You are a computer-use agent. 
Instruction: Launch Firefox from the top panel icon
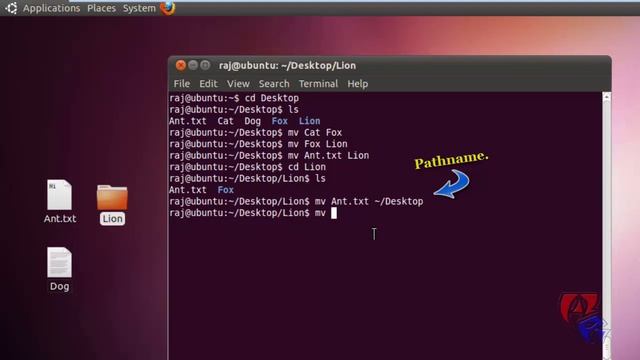(168, 8)
